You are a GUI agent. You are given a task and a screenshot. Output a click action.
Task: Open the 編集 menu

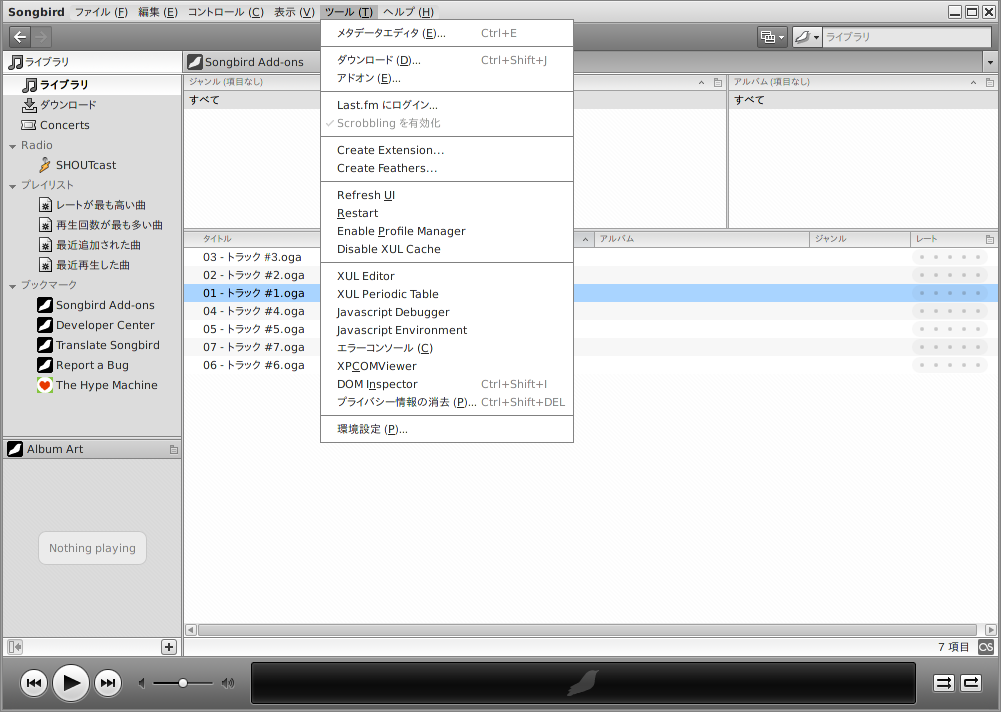click(158, 12)
